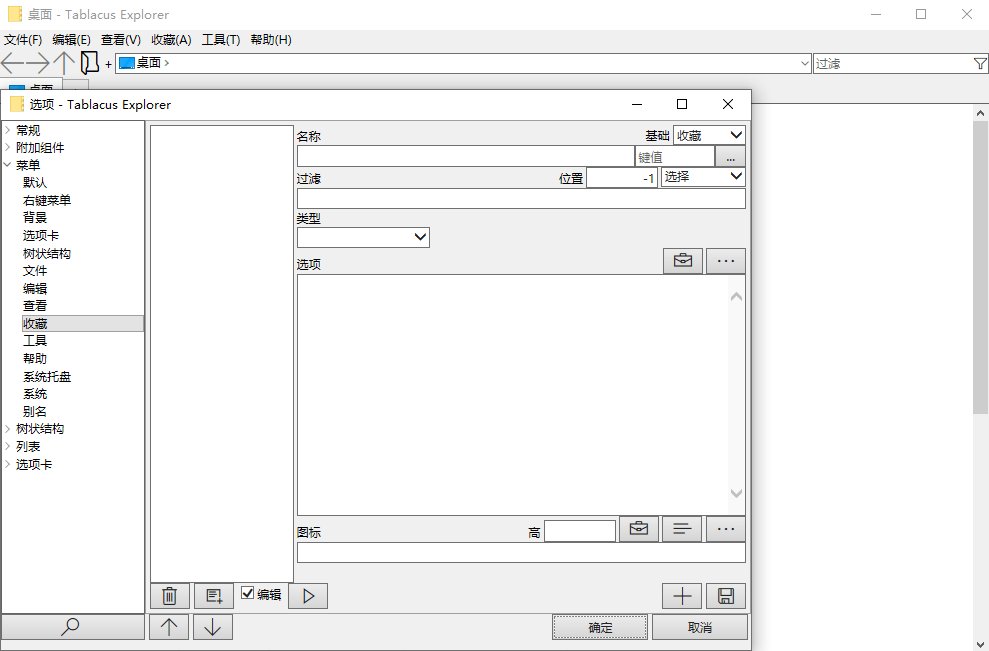Click the floppy disk save icon
This screenshot has width=989, height=651.
pos(725,595)
